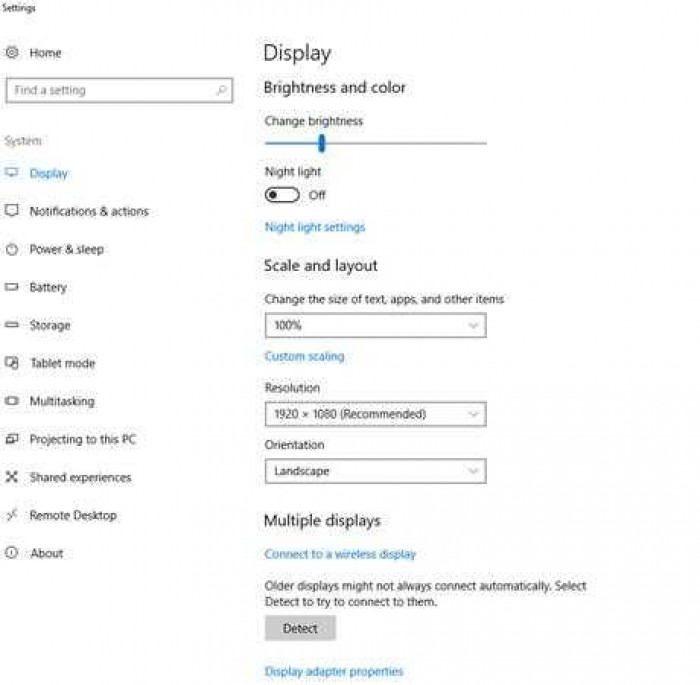This screenshot has width=700, height=685.
Task: Open the About page
Action: pos(47,553)
